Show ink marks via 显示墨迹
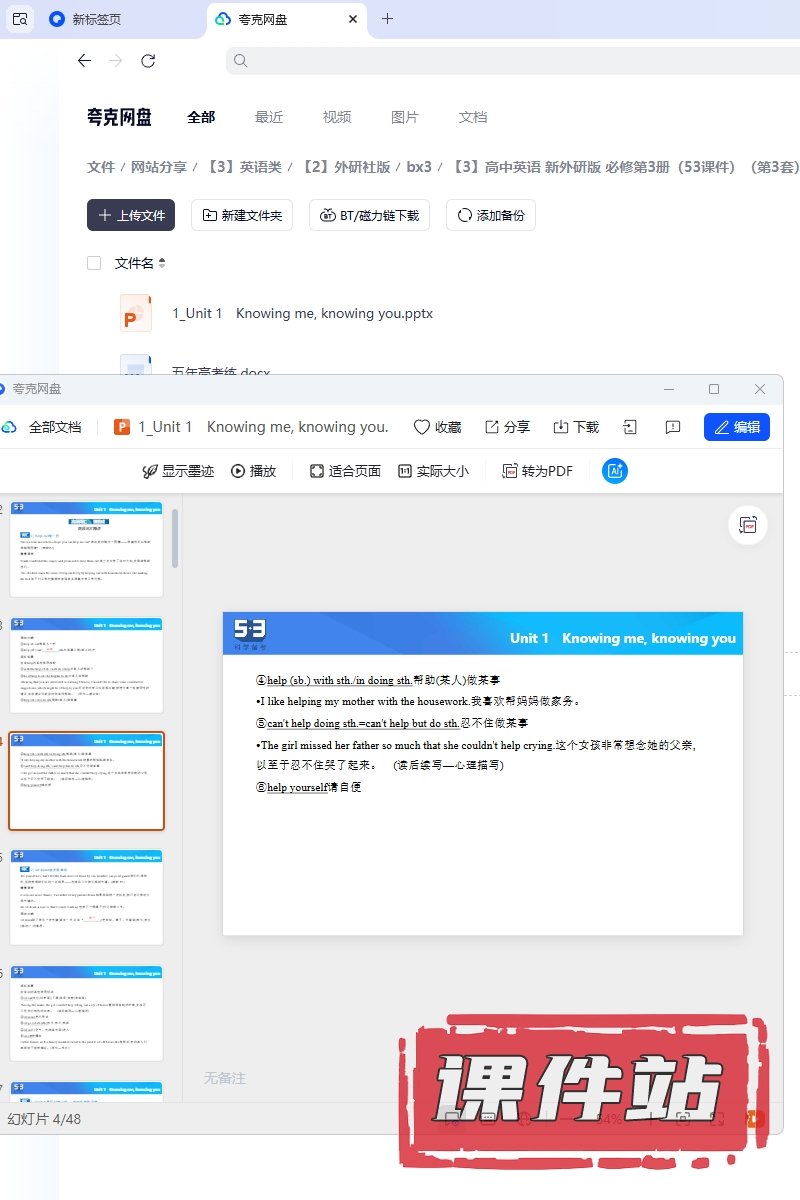Image resolution: width=800 pixels, height=1200 pixels. click(178, 471)
